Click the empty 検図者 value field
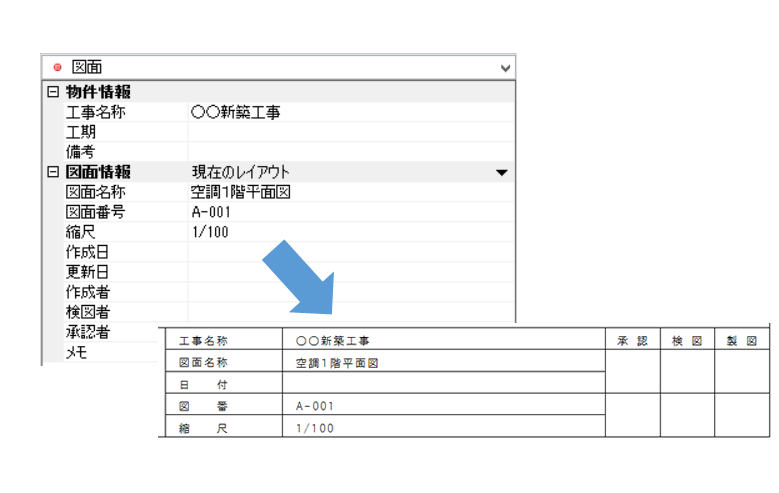 pos(351,312)
